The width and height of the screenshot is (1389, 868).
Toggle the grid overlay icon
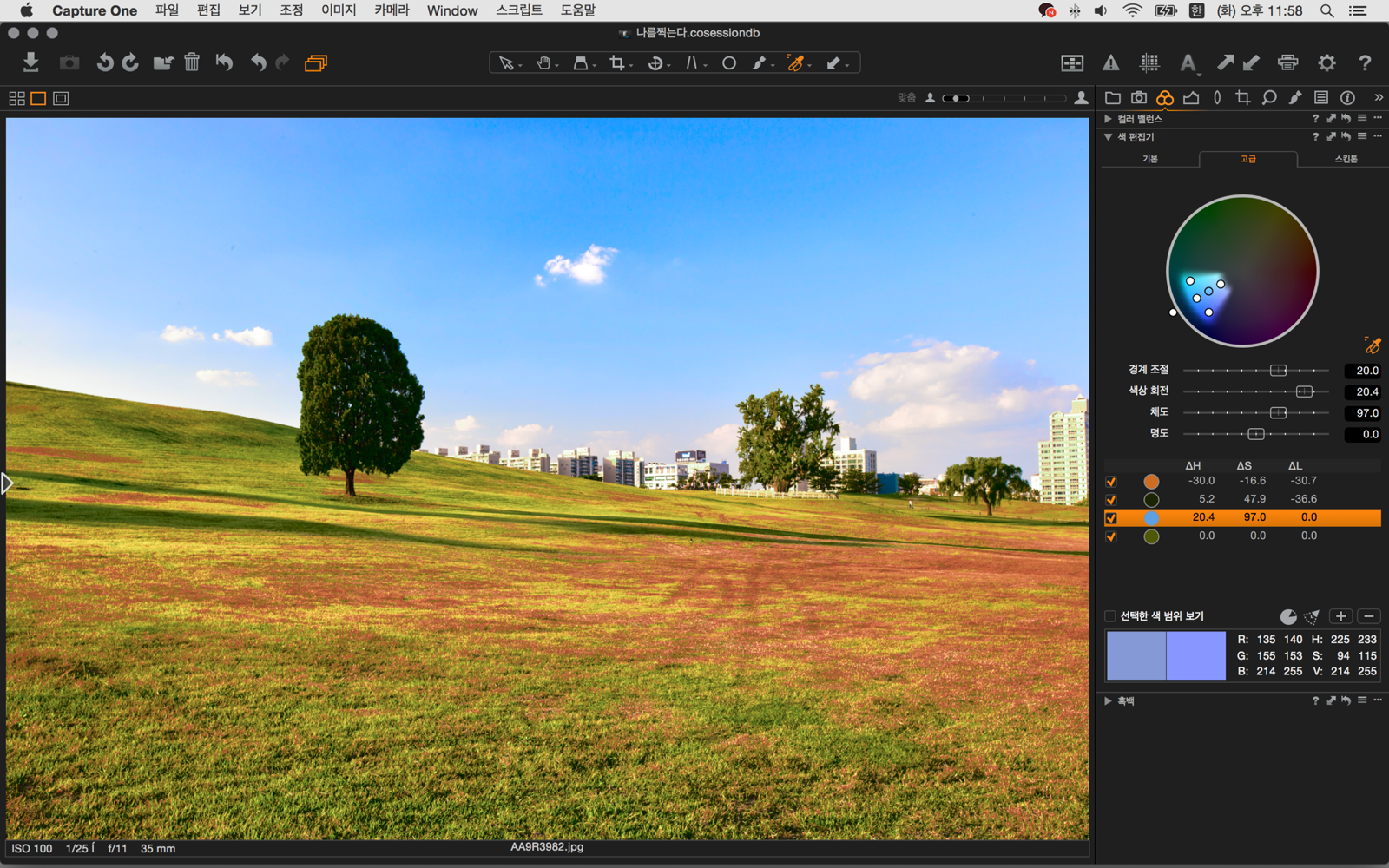1149,62
